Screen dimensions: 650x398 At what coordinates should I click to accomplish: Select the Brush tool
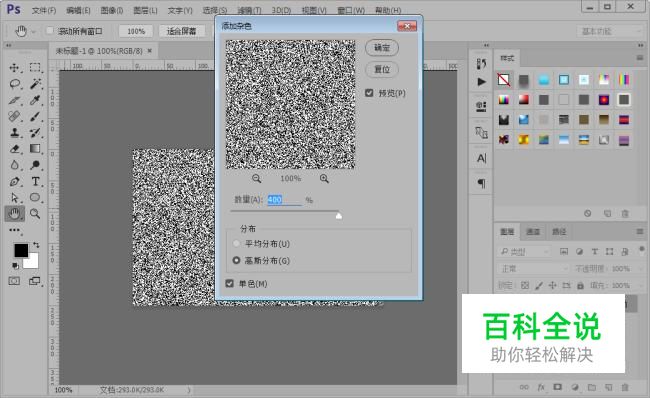pyautogui.click(x=35, y=116)
